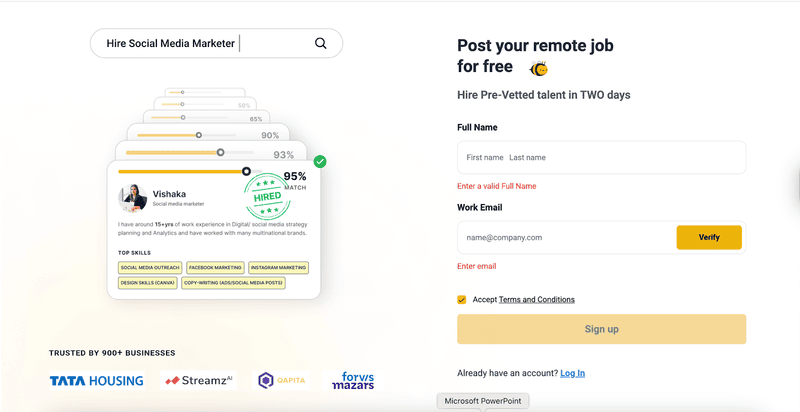
Task: Click the Forvis Mazars logo
Action: (352, 380)
